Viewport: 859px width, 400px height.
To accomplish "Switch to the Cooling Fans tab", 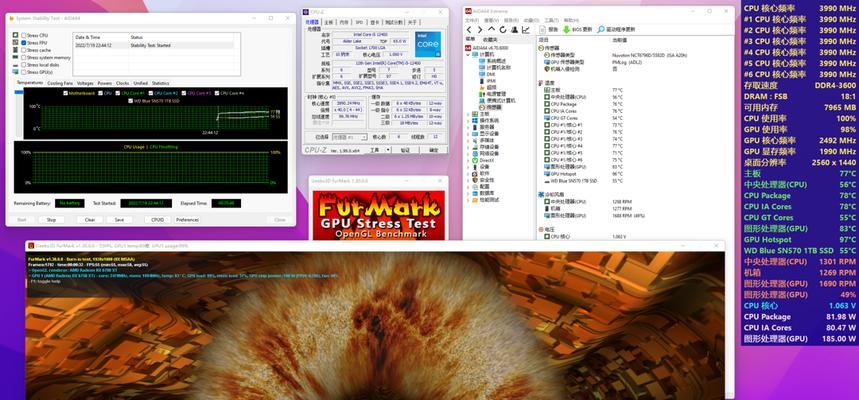I will [60, 83].
